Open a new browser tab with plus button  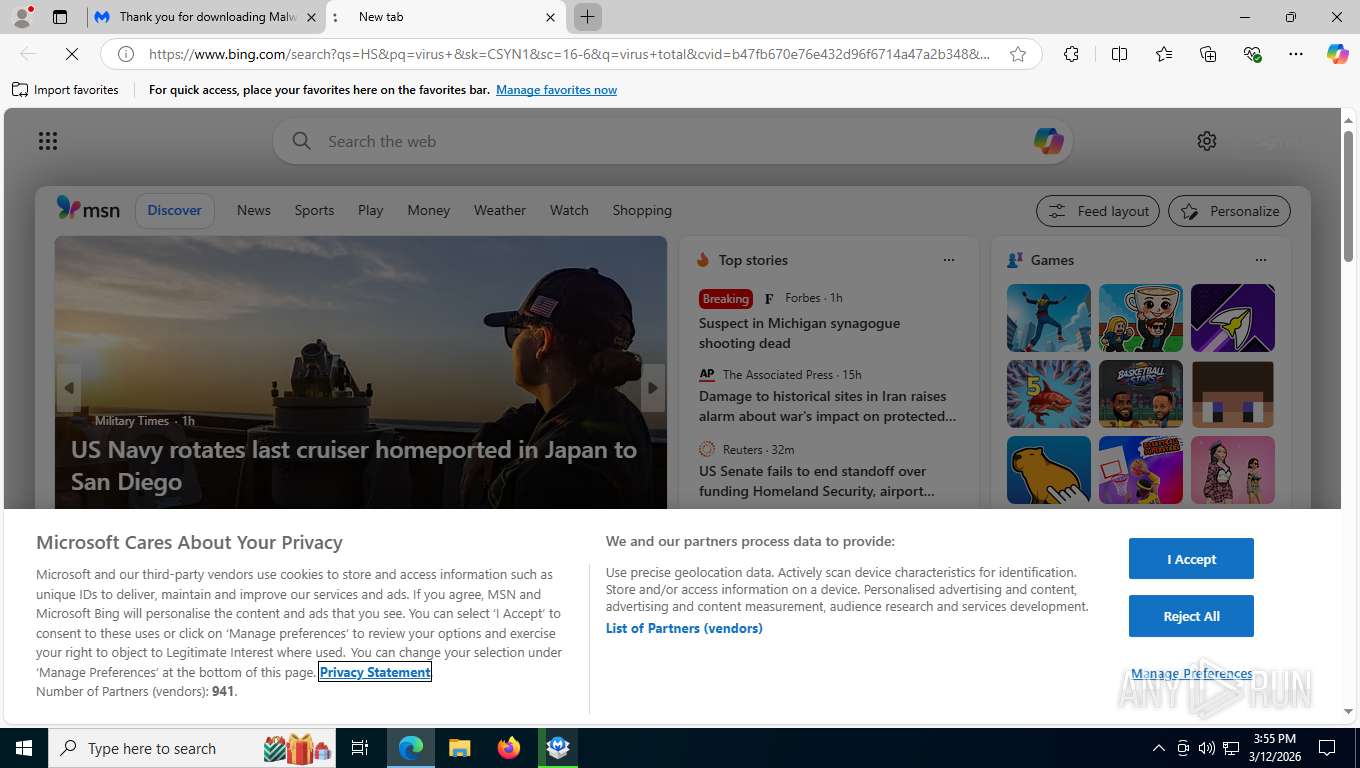(587, 17)
